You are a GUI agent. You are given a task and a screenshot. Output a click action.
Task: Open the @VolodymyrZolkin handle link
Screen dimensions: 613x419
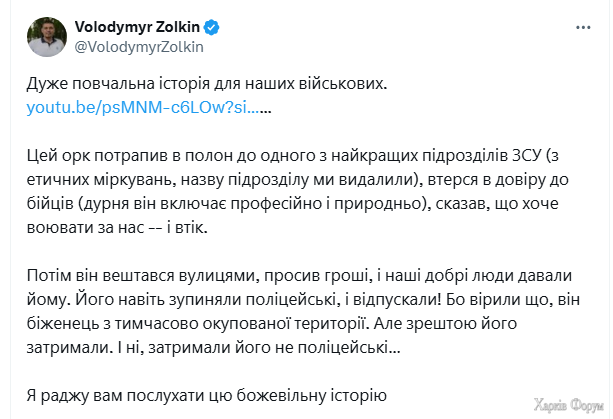click(139, 47)
